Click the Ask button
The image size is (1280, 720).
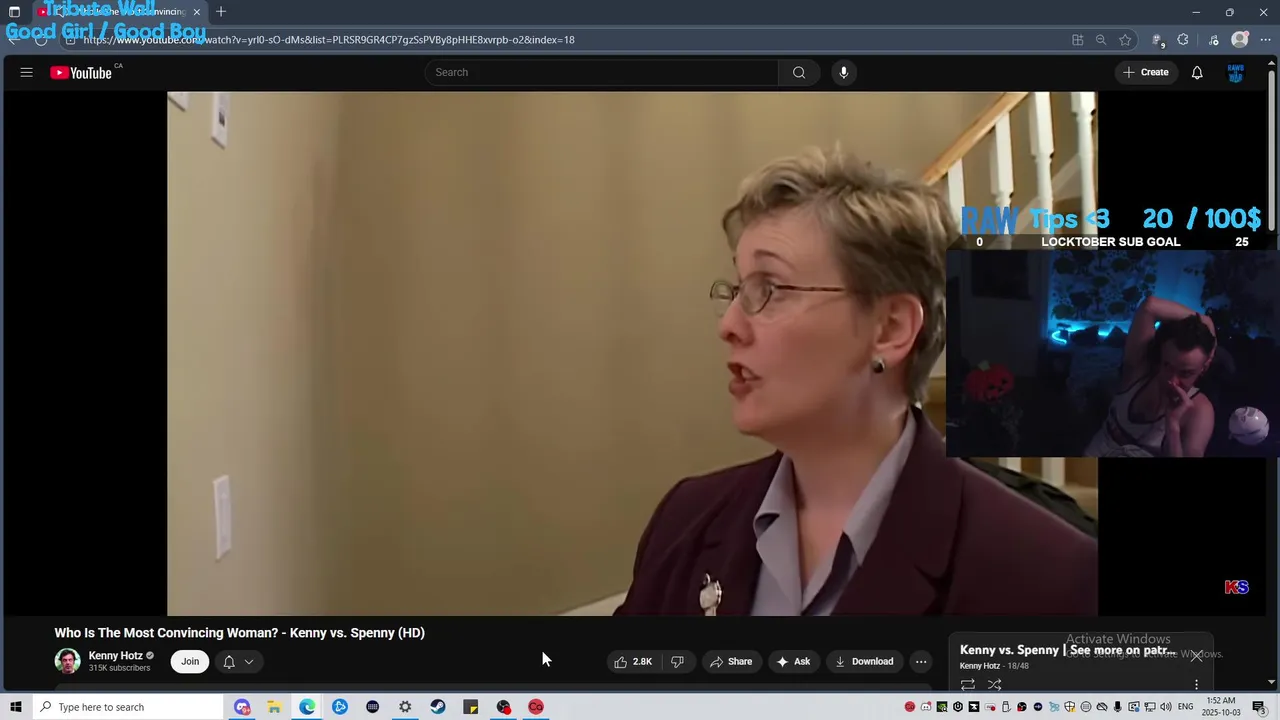793,661
